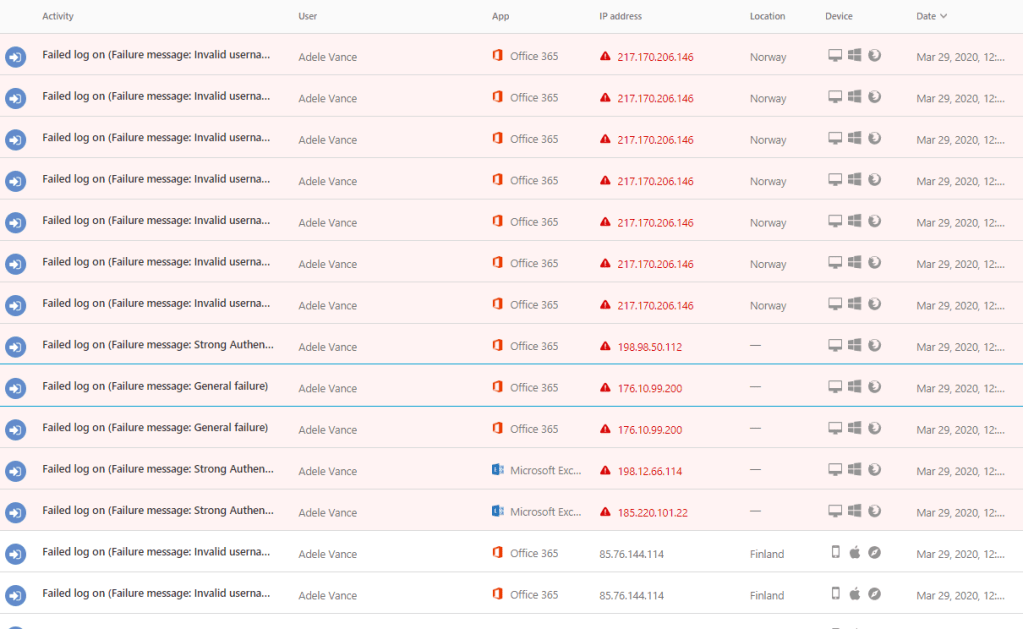Sort by the Activity column header
Viewport: 1023px width, 629px height.
pyautogui.click(x=58, y=16)
